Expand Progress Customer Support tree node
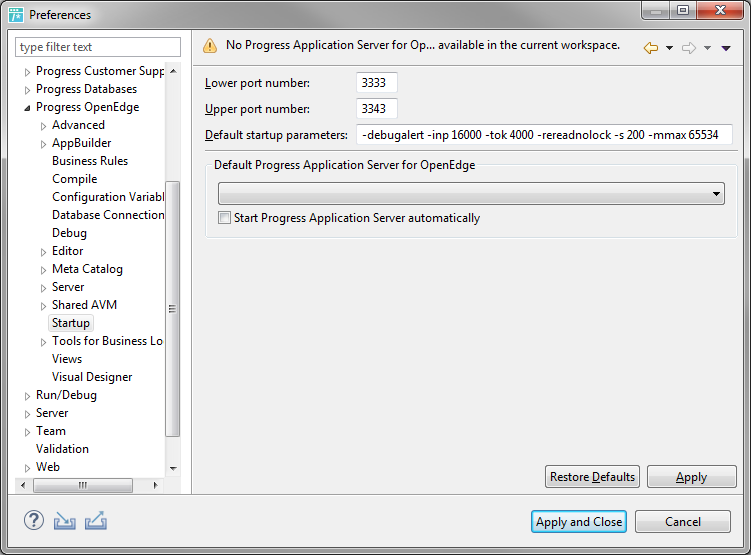The image size is (751, 555). pos(27,72)
